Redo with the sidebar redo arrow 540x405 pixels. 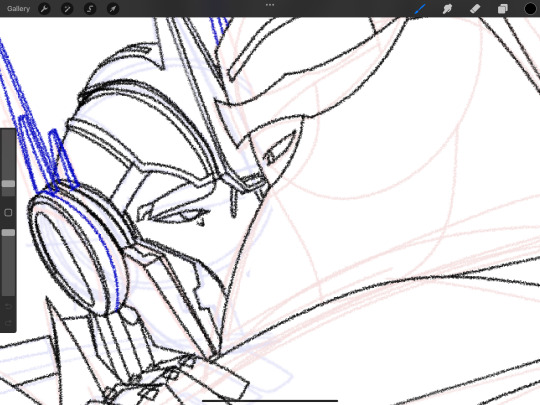(8, 323)
